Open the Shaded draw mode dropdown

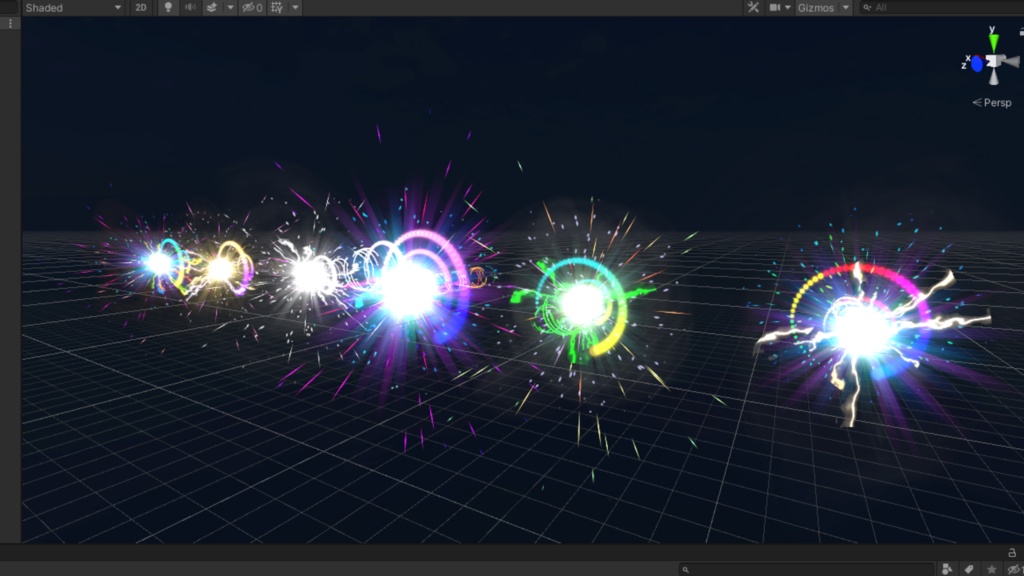[72, 8]
